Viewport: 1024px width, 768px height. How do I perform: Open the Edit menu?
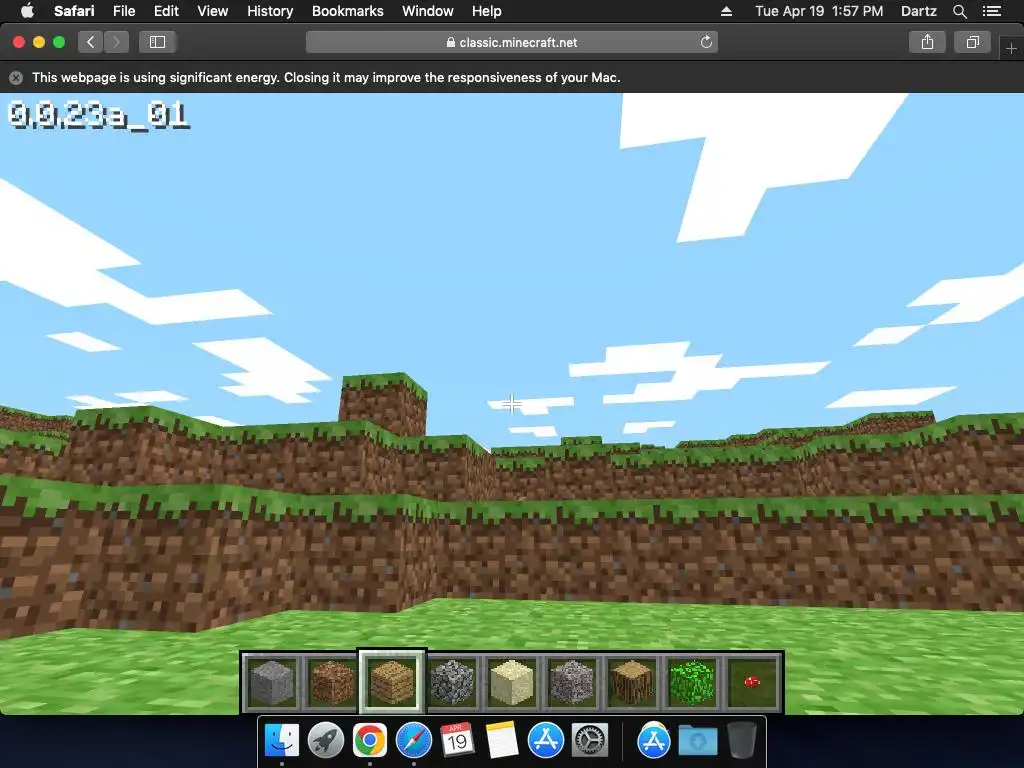tap(166, 11)
